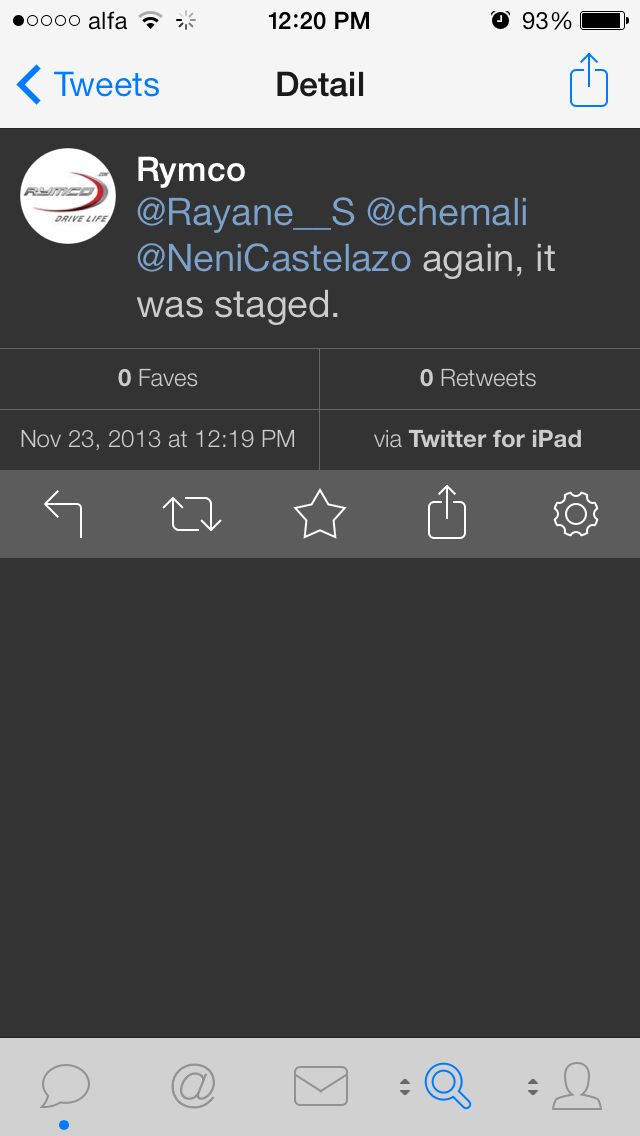Tap the reply arrow icon
Screen dimensions: 640x1136
(x=64, y=514)
